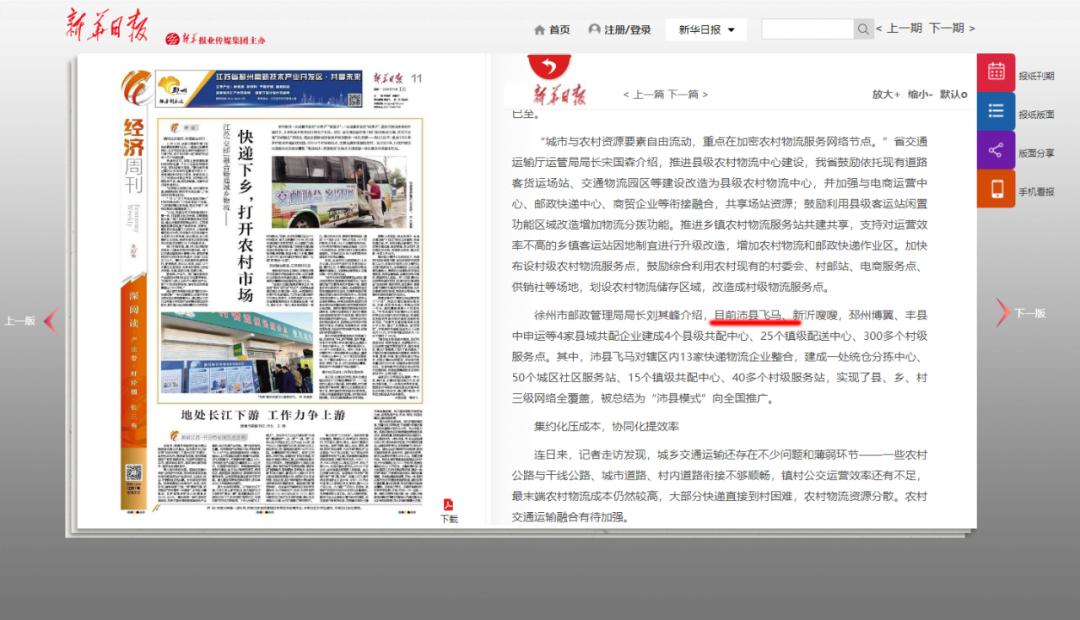Click the red back arrow button
The image size is (1080, 620).
(x=549, y=66)
